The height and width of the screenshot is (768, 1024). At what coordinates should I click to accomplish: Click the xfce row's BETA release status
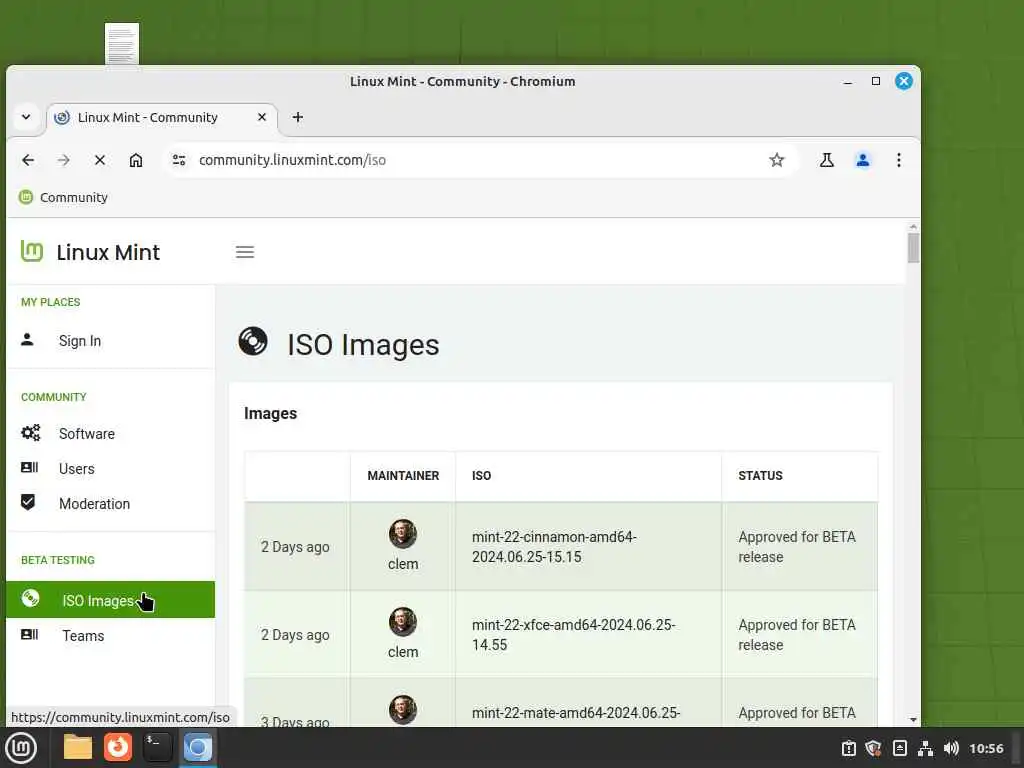click(x=797, y=635)
